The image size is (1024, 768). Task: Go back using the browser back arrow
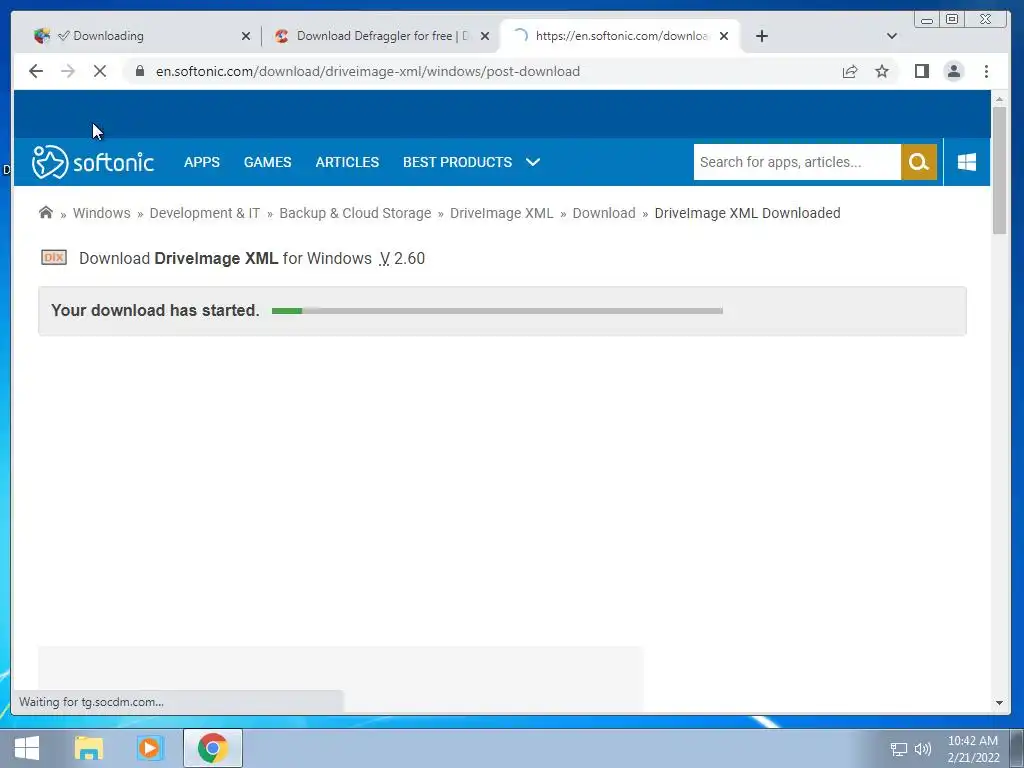pos(36,71)
